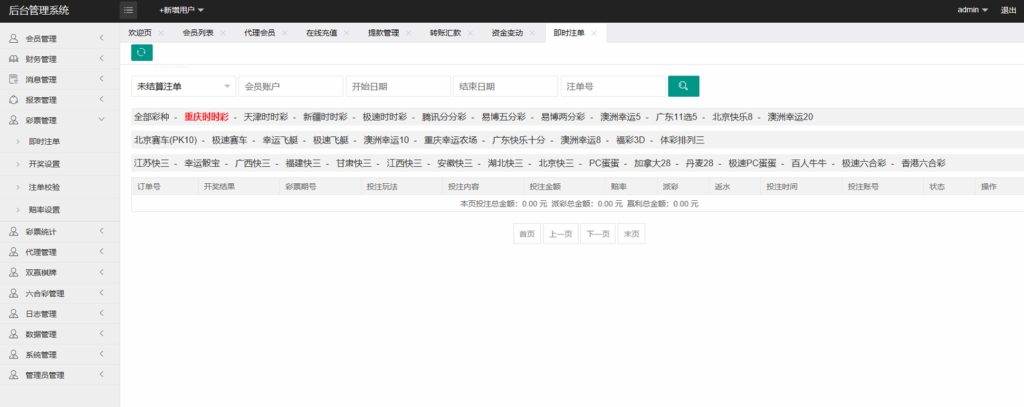Select the 北京赛车(PK10) lottery filter
Image resolution: width=1024 pixels, height=407 pixels.
tap(165, 140)
